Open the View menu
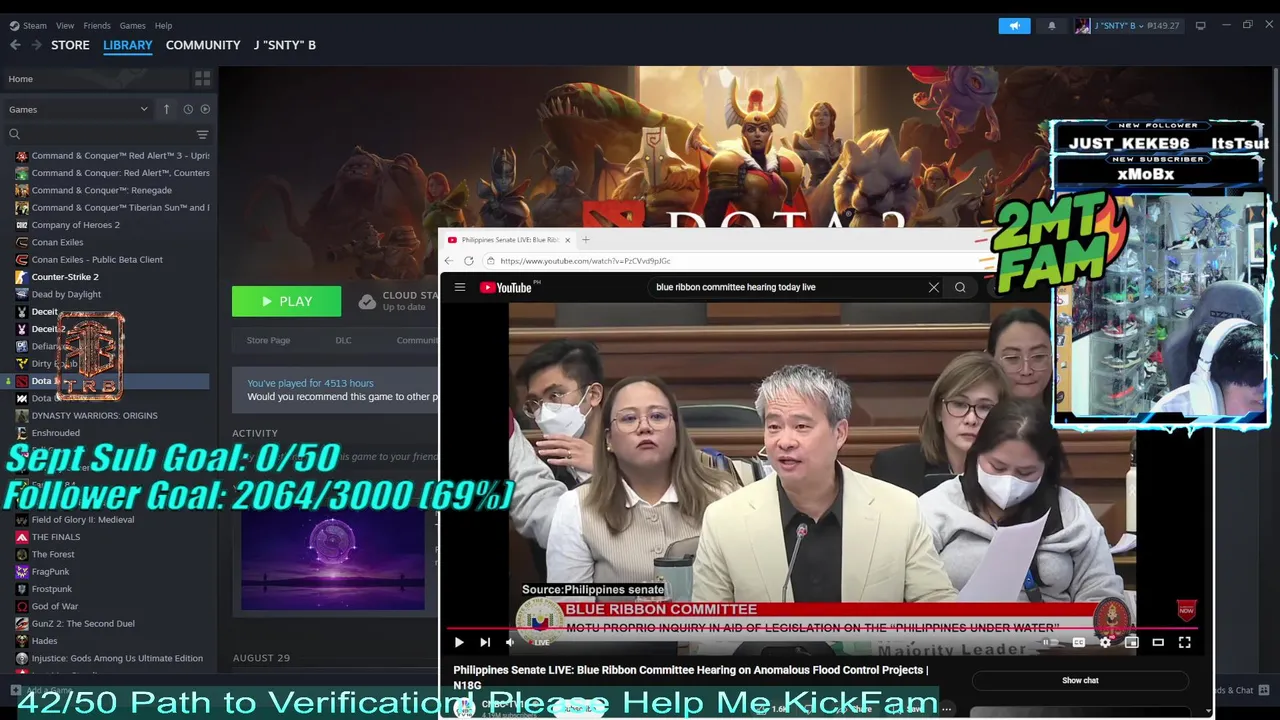1280x720 pixels. tap(65, 26)
